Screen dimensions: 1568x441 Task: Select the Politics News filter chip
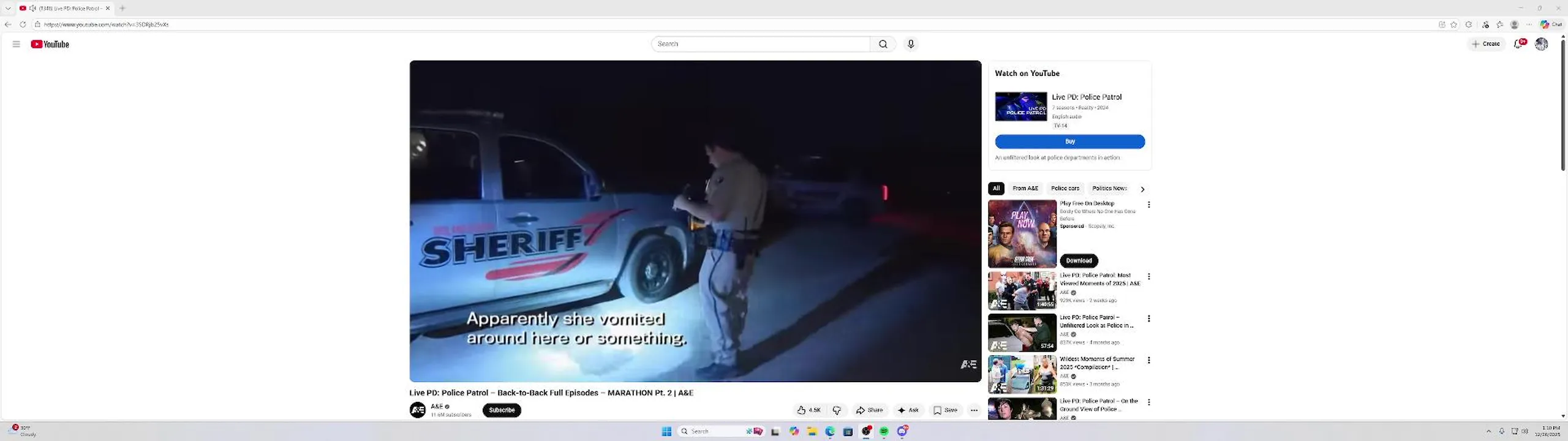tap(1109, 189)
